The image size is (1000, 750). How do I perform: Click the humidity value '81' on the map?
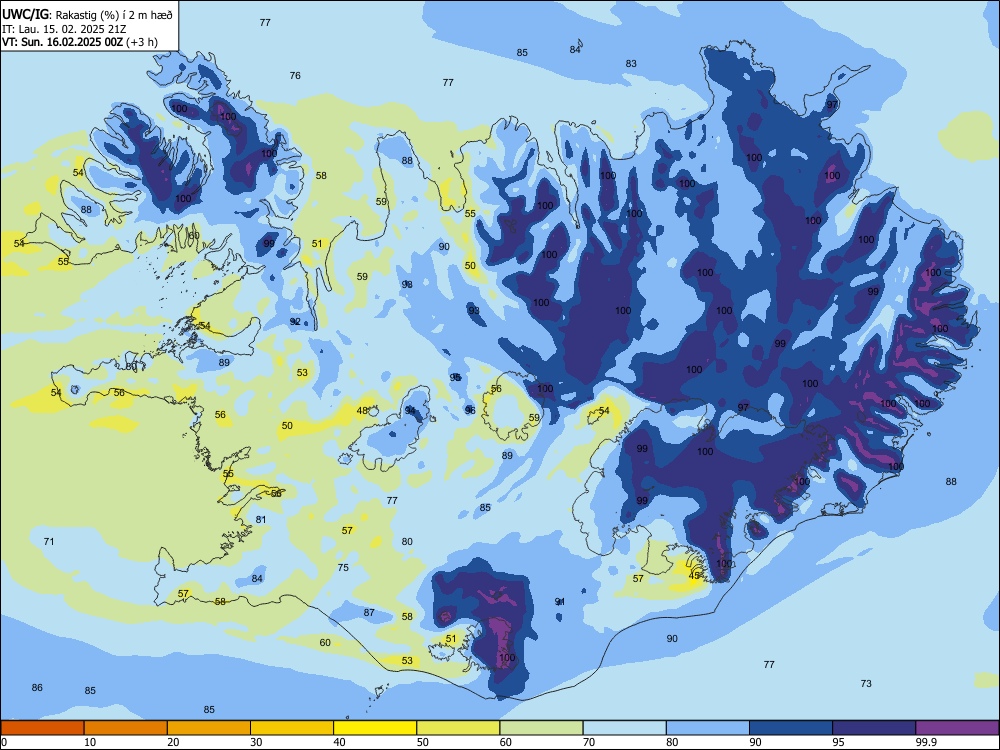[260, 520]
